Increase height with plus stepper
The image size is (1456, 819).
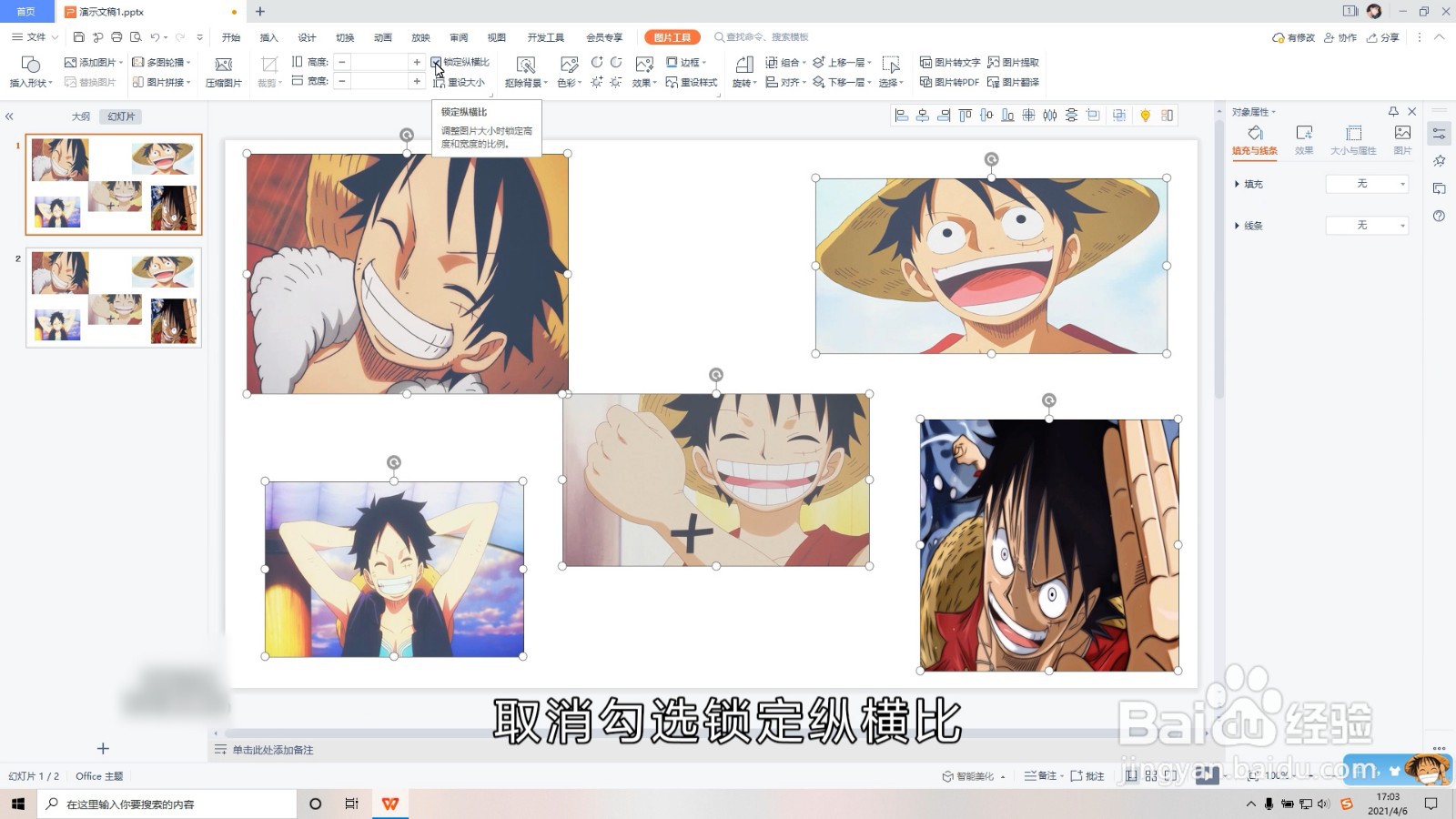pos(416,62)
